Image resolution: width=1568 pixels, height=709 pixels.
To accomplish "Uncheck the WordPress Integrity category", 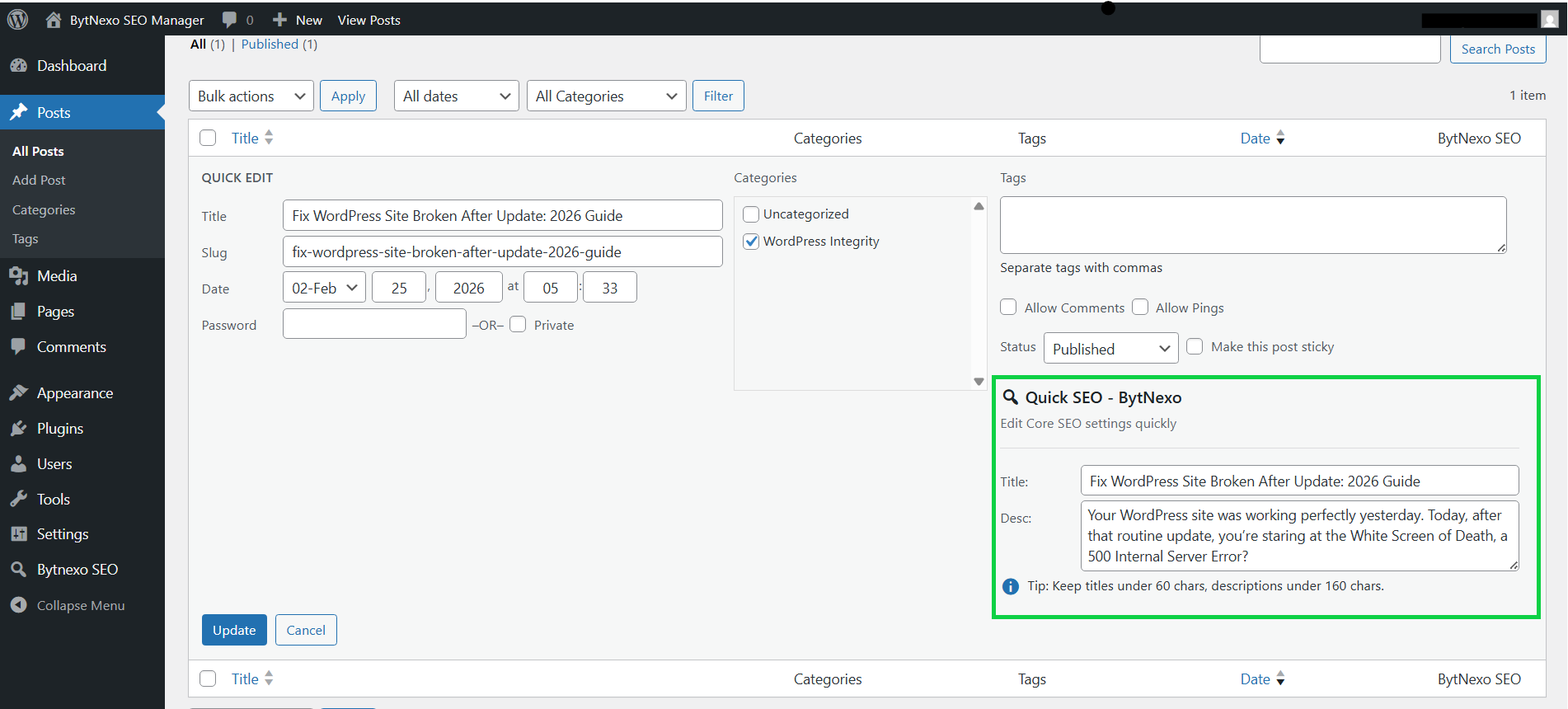I will click(x=751, y=242).
